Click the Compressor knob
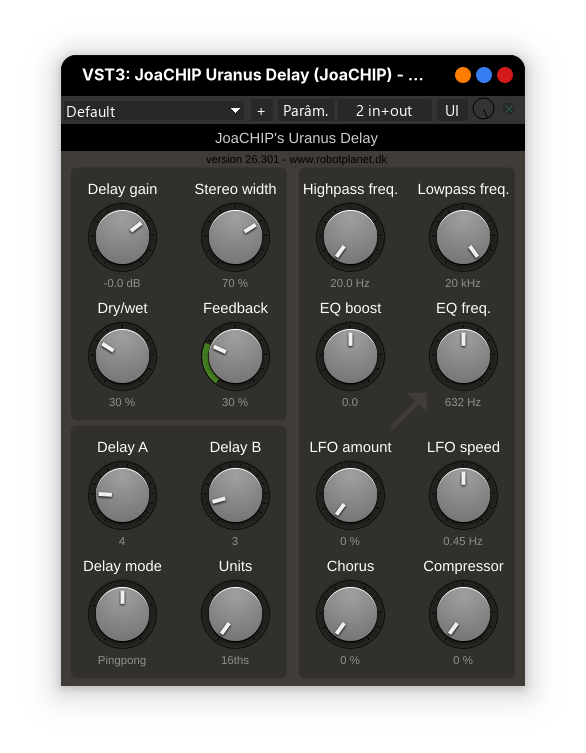The image size is (586, 753). [463, 614]
